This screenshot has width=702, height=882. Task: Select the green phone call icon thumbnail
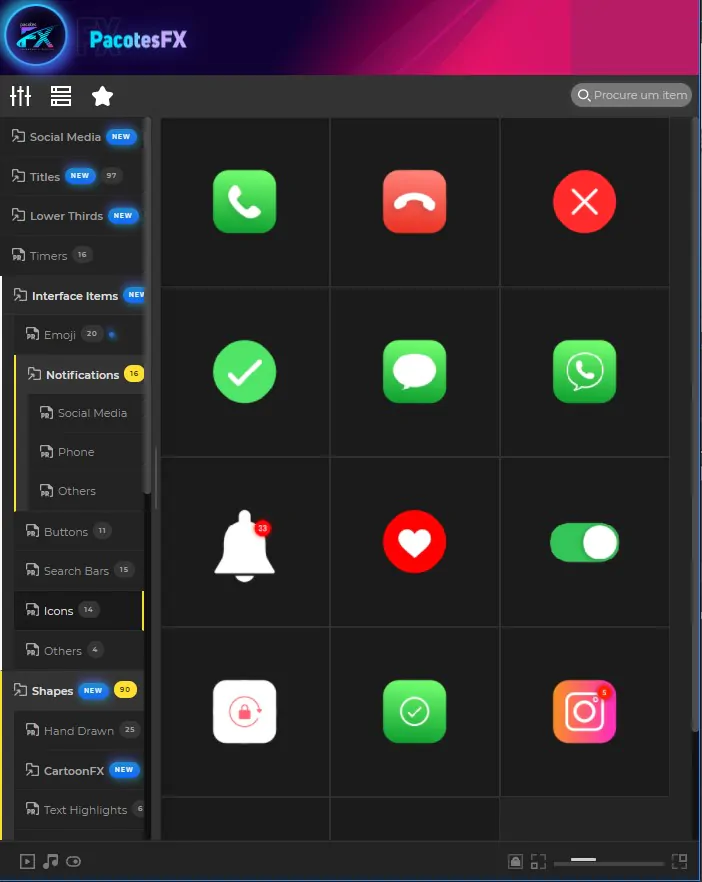point(244,202)
